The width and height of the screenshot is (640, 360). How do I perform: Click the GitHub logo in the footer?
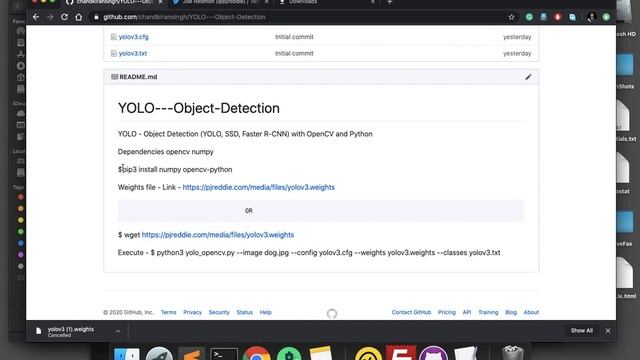332,313
